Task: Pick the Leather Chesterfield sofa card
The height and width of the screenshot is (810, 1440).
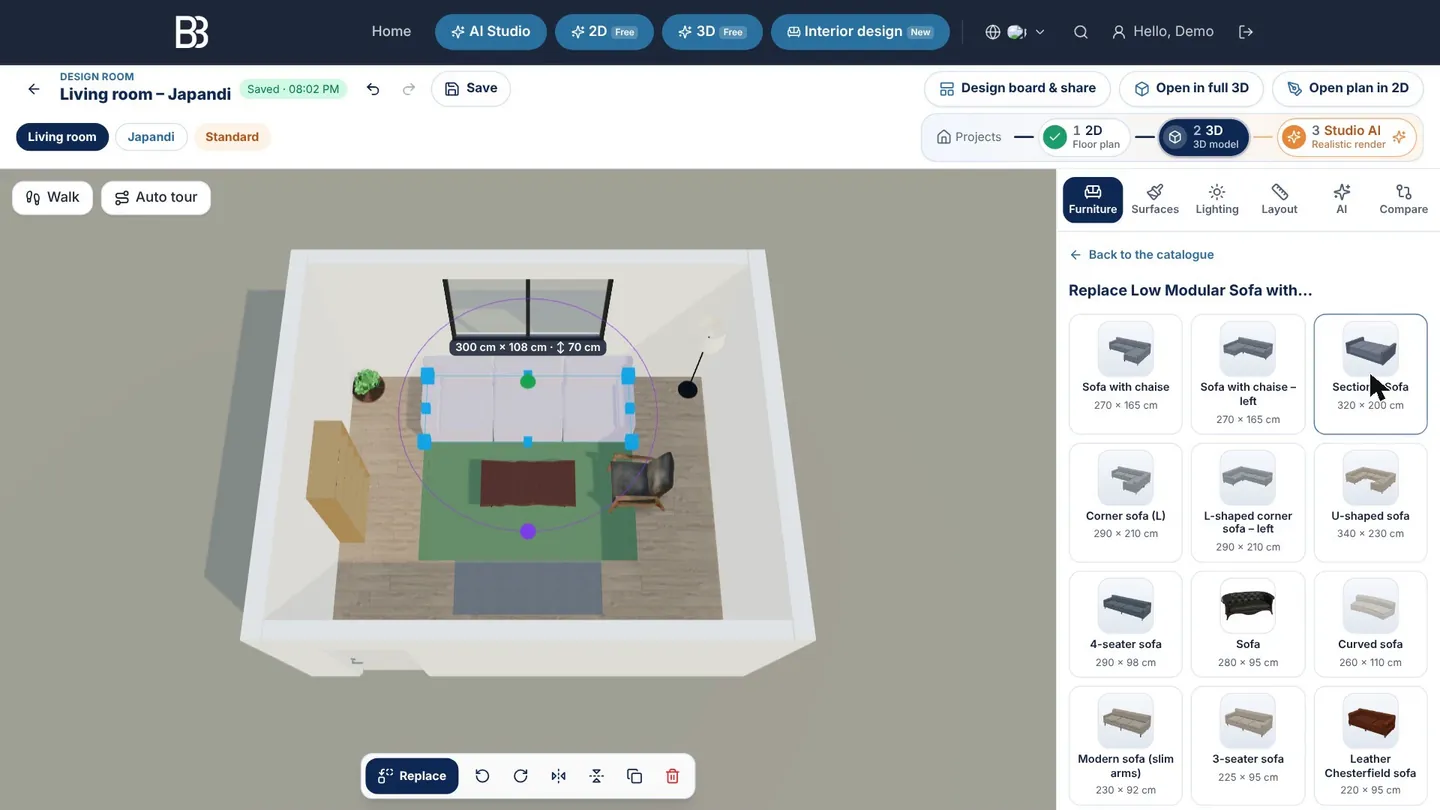Action: click(x=1370, y=745)
